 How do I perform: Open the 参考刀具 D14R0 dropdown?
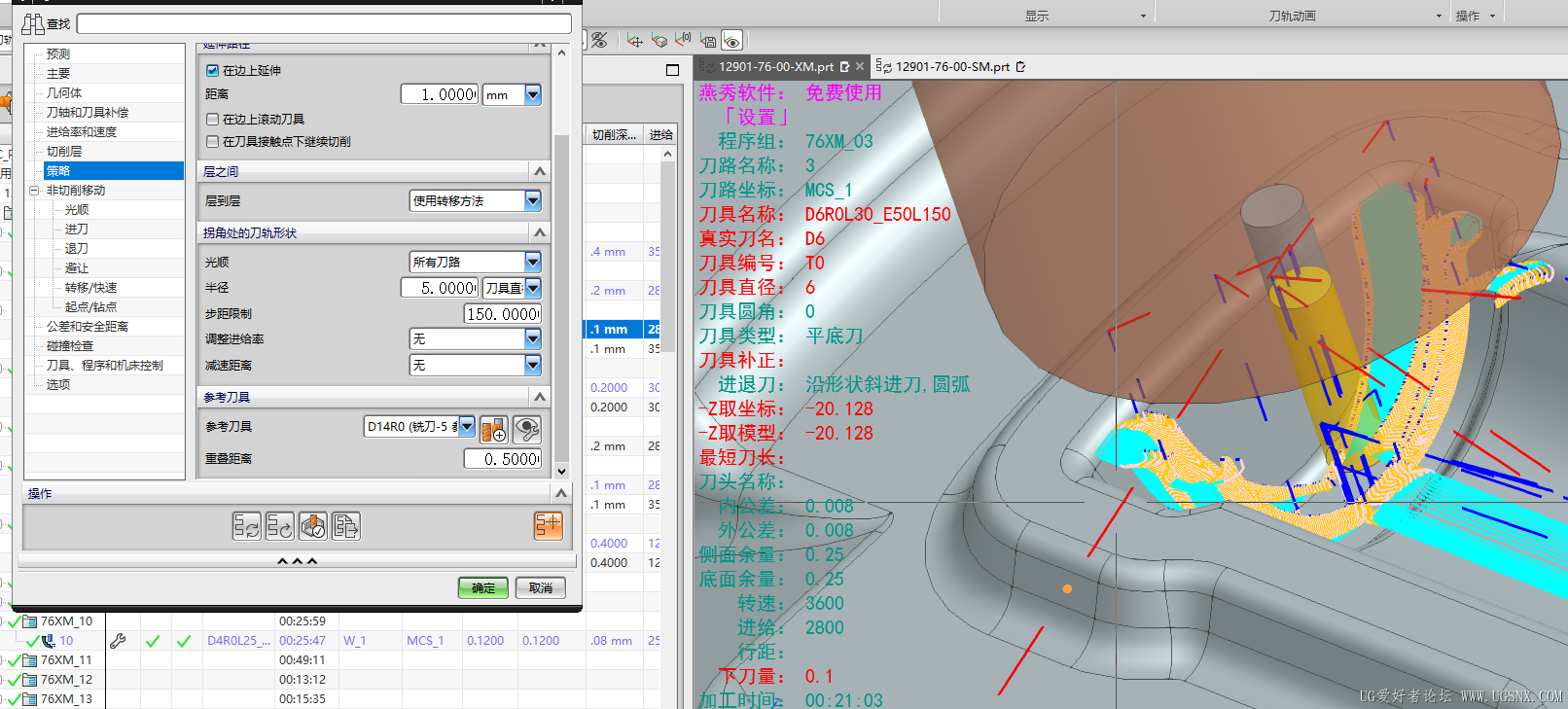click(x=467, y=427)
